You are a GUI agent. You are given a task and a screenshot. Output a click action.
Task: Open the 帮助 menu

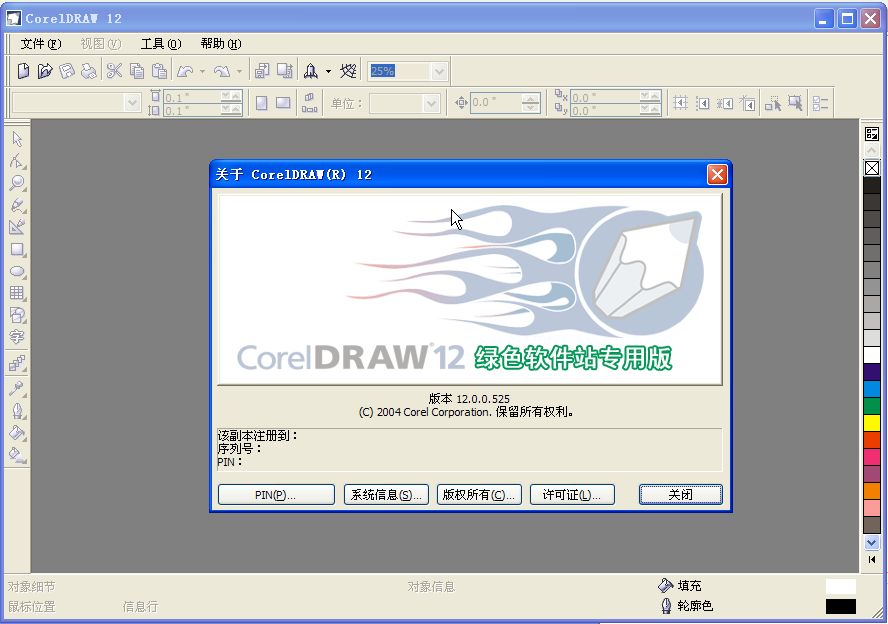coord(221,44)
